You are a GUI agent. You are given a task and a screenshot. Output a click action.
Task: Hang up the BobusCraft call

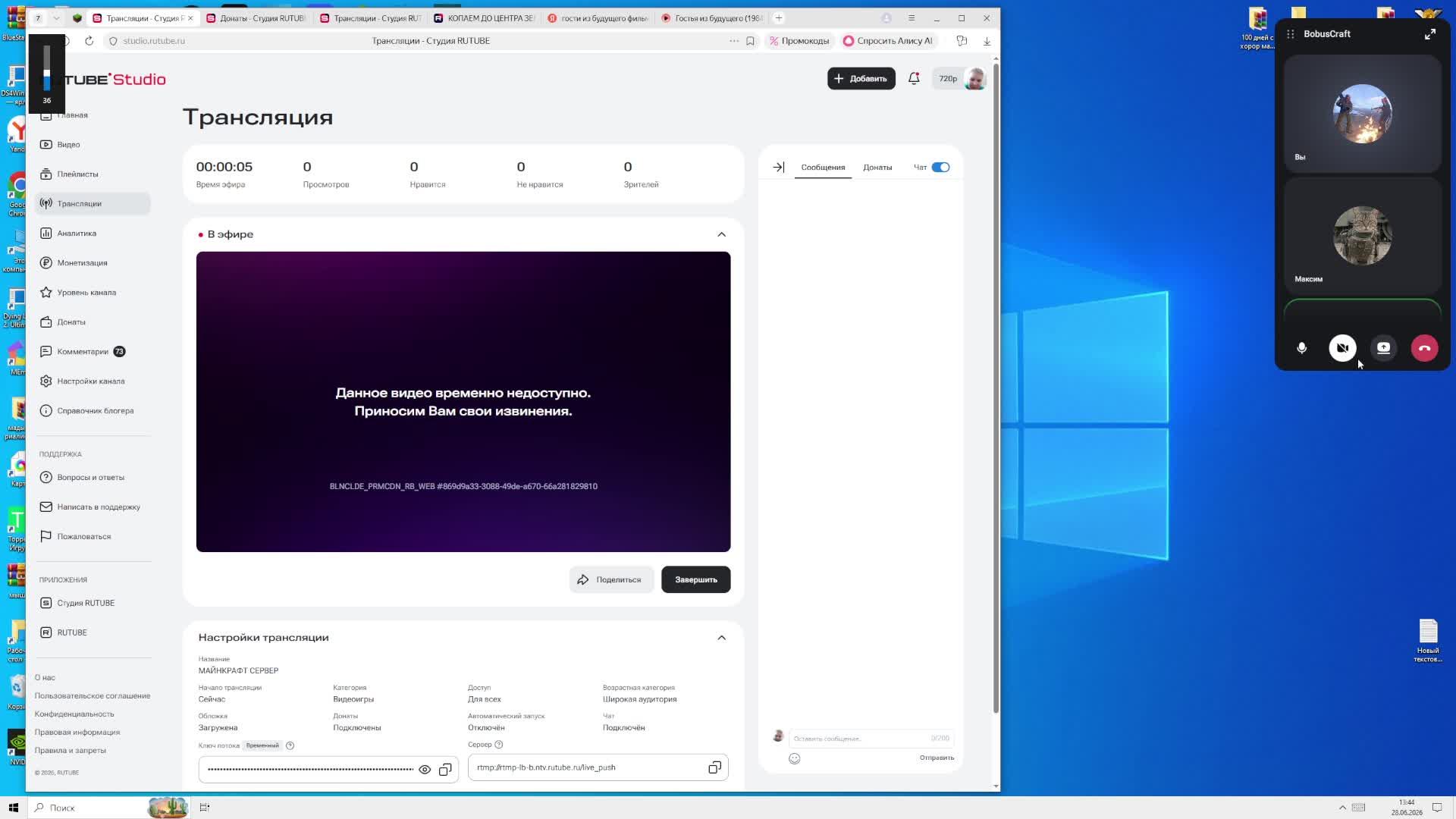click(1424, 348)
